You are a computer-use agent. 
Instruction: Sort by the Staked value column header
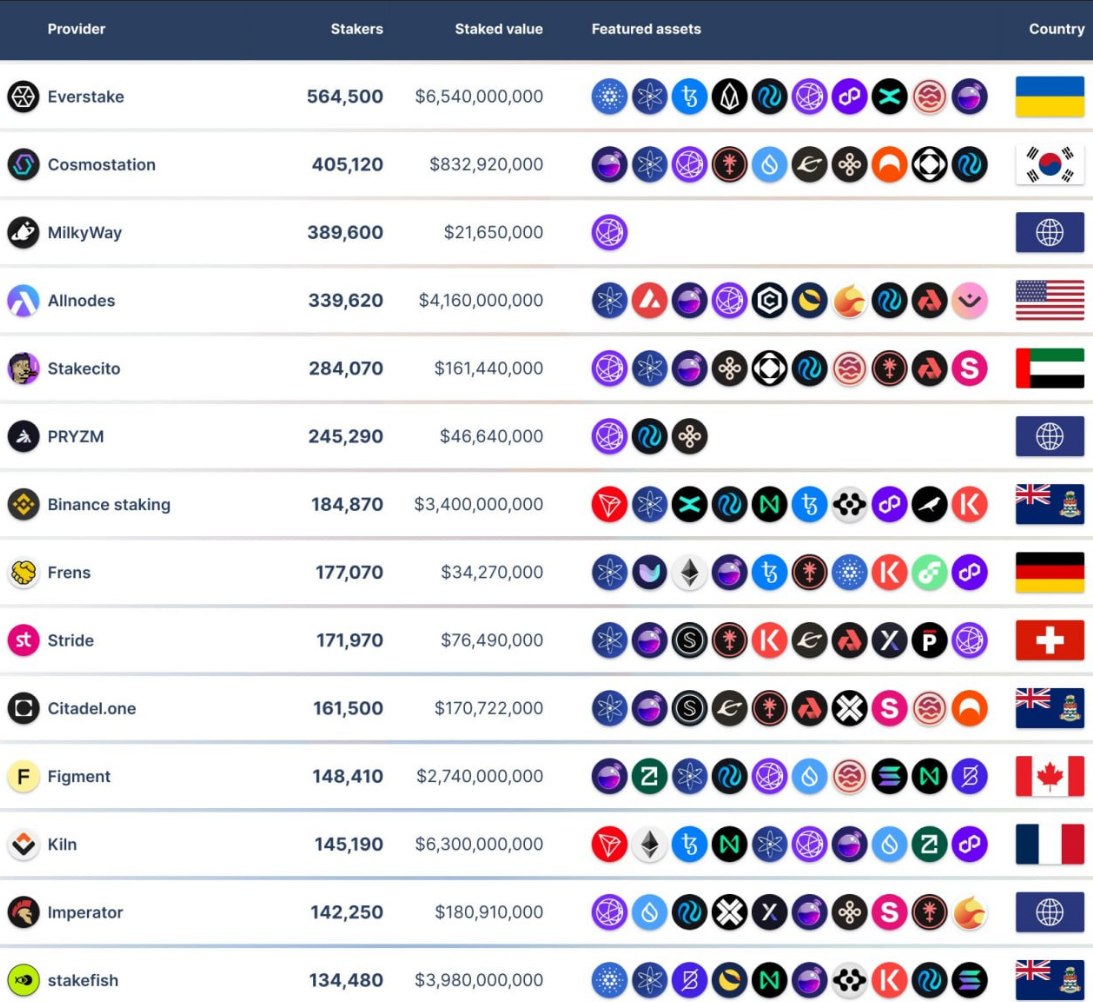(498, 29)
